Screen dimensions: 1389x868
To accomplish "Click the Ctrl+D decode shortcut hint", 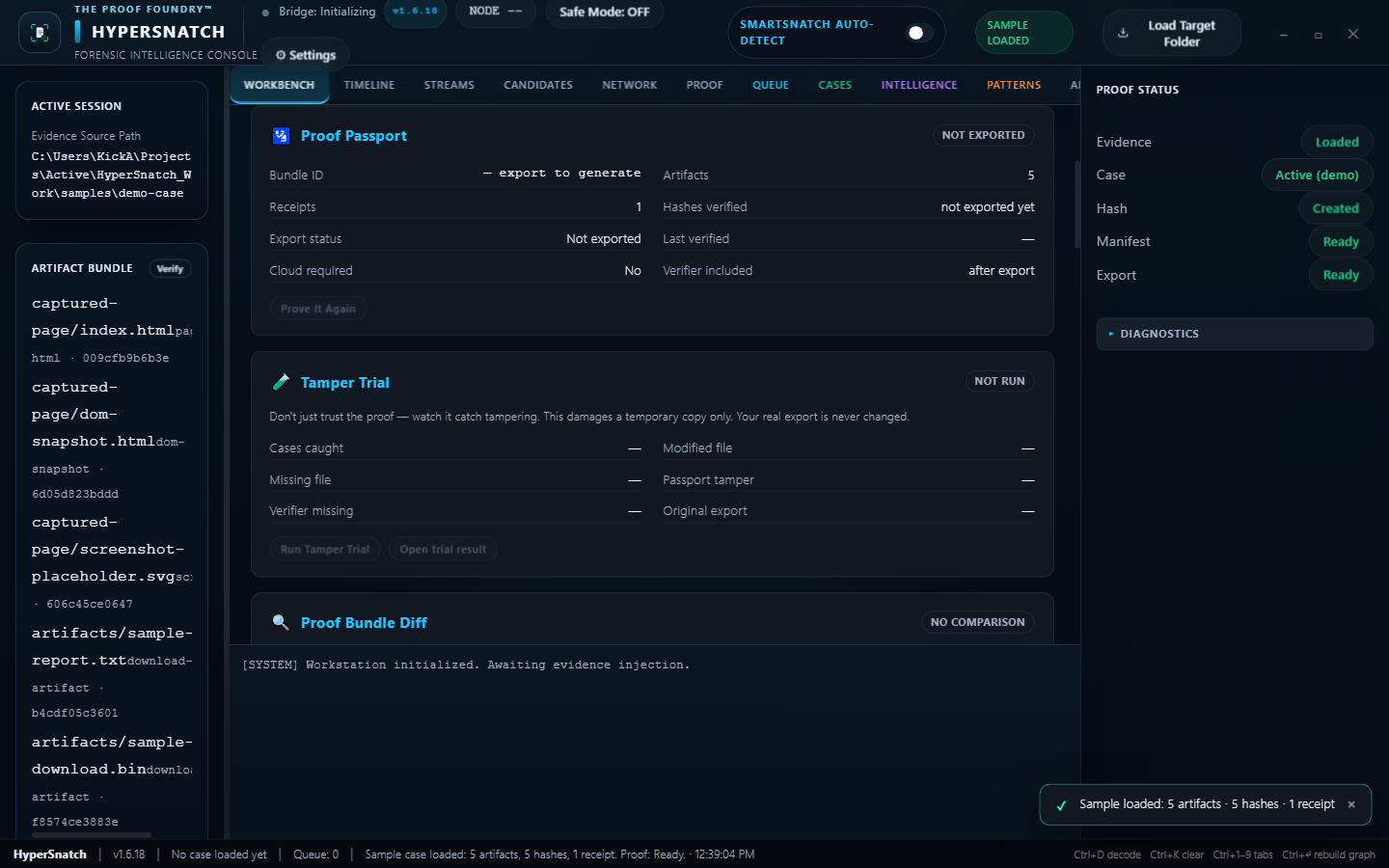I will click(1107, 854).
